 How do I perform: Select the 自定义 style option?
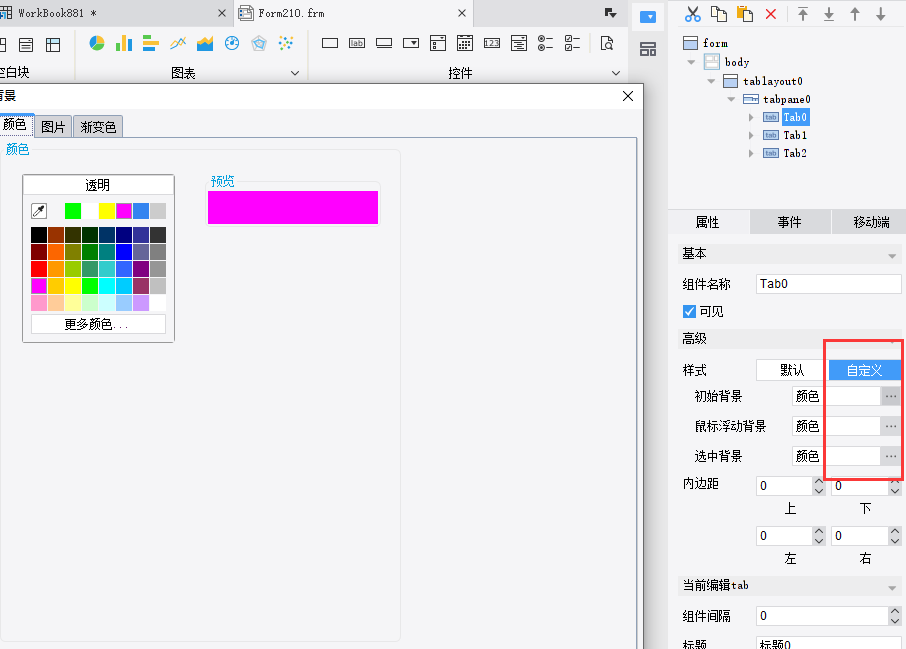pyautogui.click(x=864, y=370)
